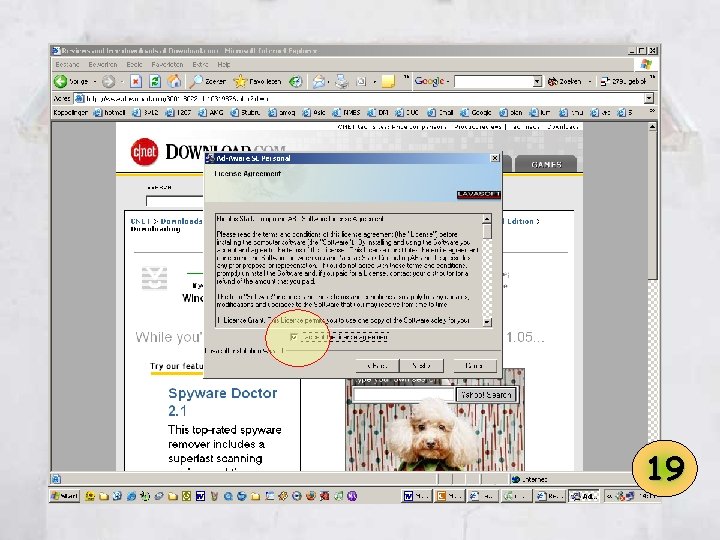Click the grey Forward arrow icon
The height and width of the screenshot is (540, 720).
pyautogui.click(x=108, y=82)
